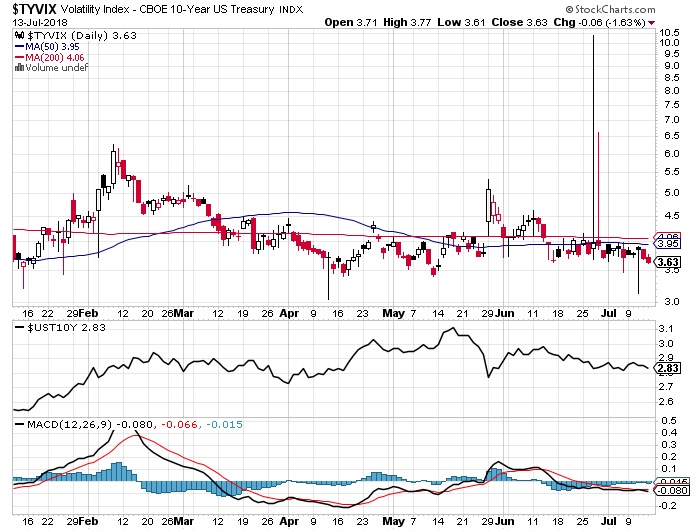Click the 13-Jul-2018 date label
Screen dimensions: 697x532
tap(40, 22)
